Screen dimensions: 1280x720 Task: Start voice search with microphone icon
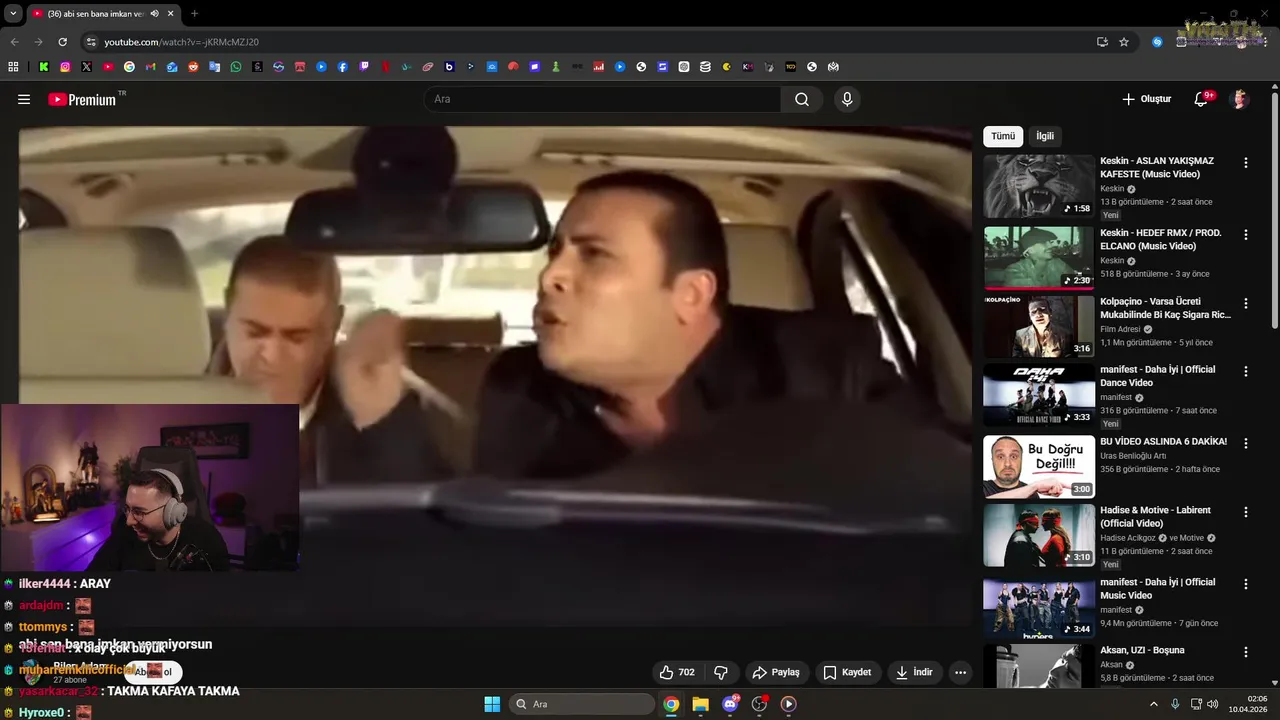tap(847, 99)
